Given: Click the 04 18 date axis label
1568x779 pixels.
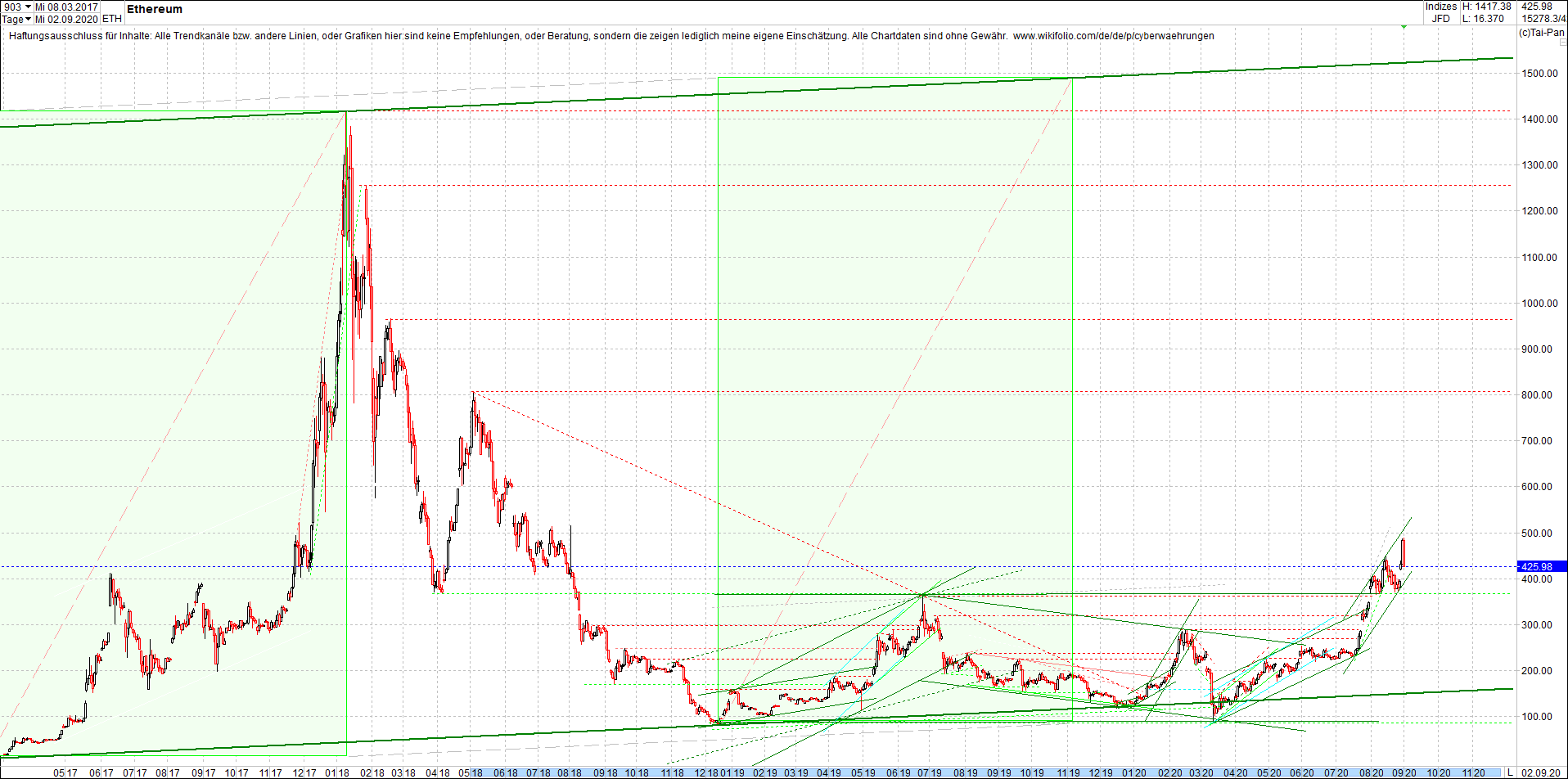Looking at the screenshot, I should click(438, 773).
